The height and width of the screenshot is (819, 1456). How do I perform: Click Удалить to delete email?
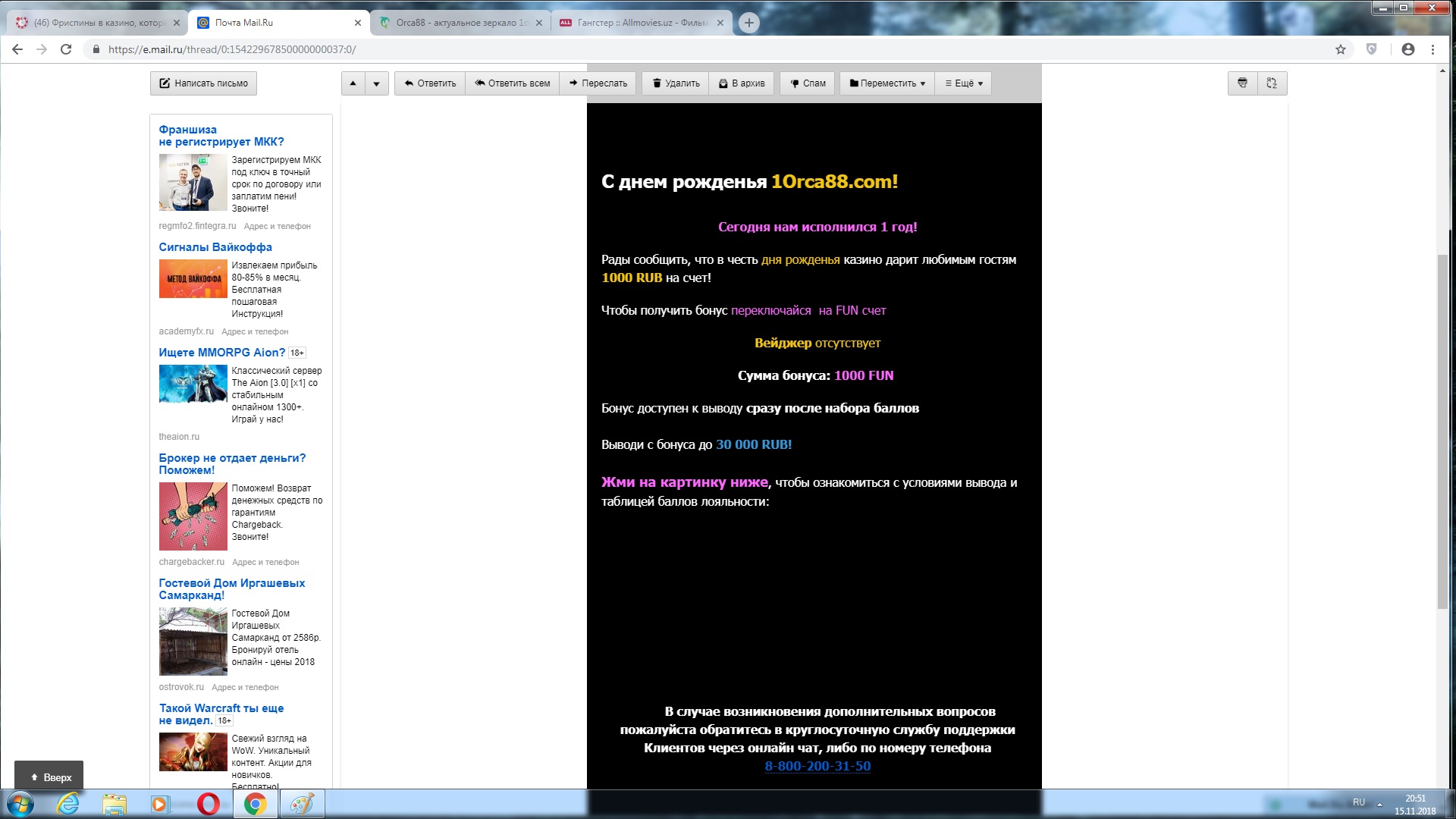point(676,83)
